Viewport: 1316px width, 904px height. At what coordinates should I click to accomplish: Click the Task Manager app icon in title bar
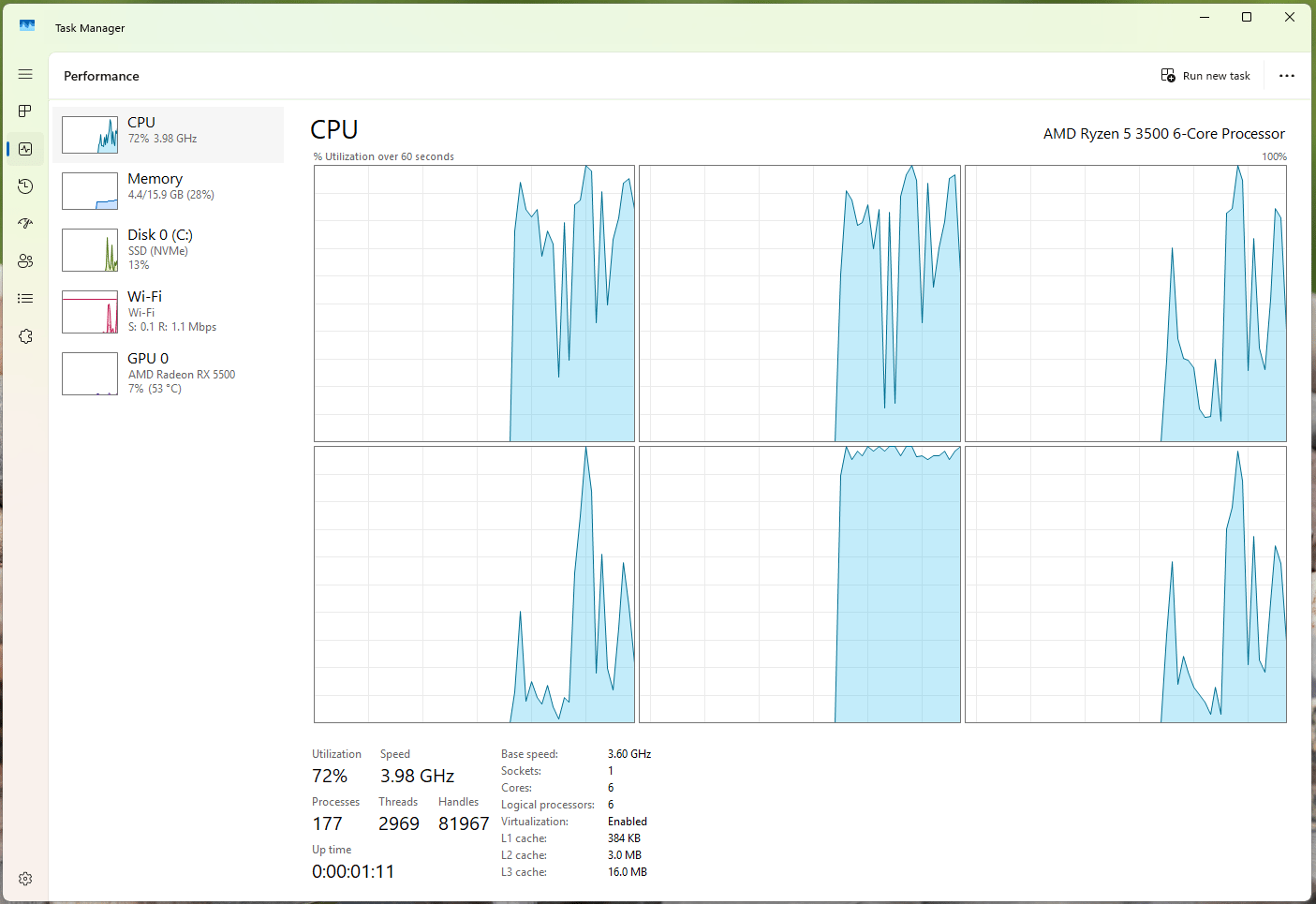click(27, 26)
